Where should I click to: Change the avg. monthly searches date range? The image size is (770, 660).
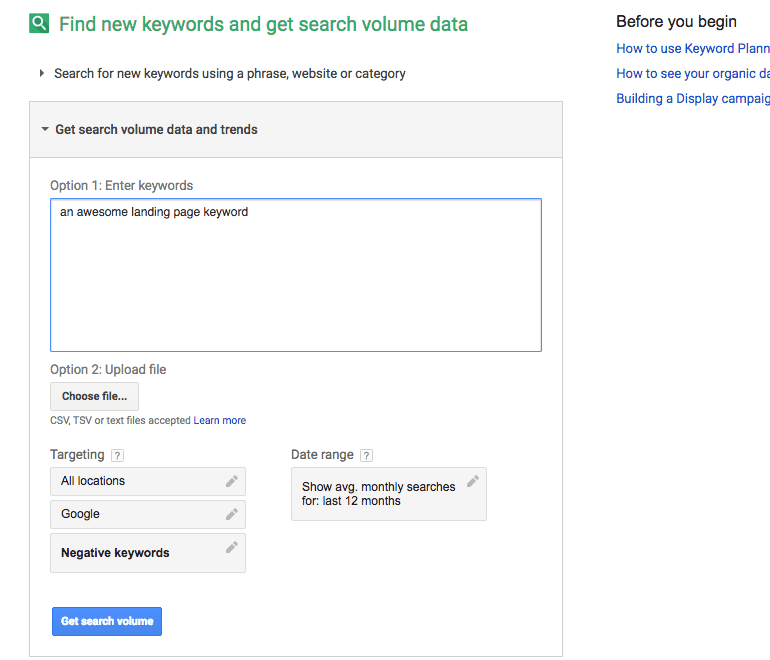coord(380,494)
